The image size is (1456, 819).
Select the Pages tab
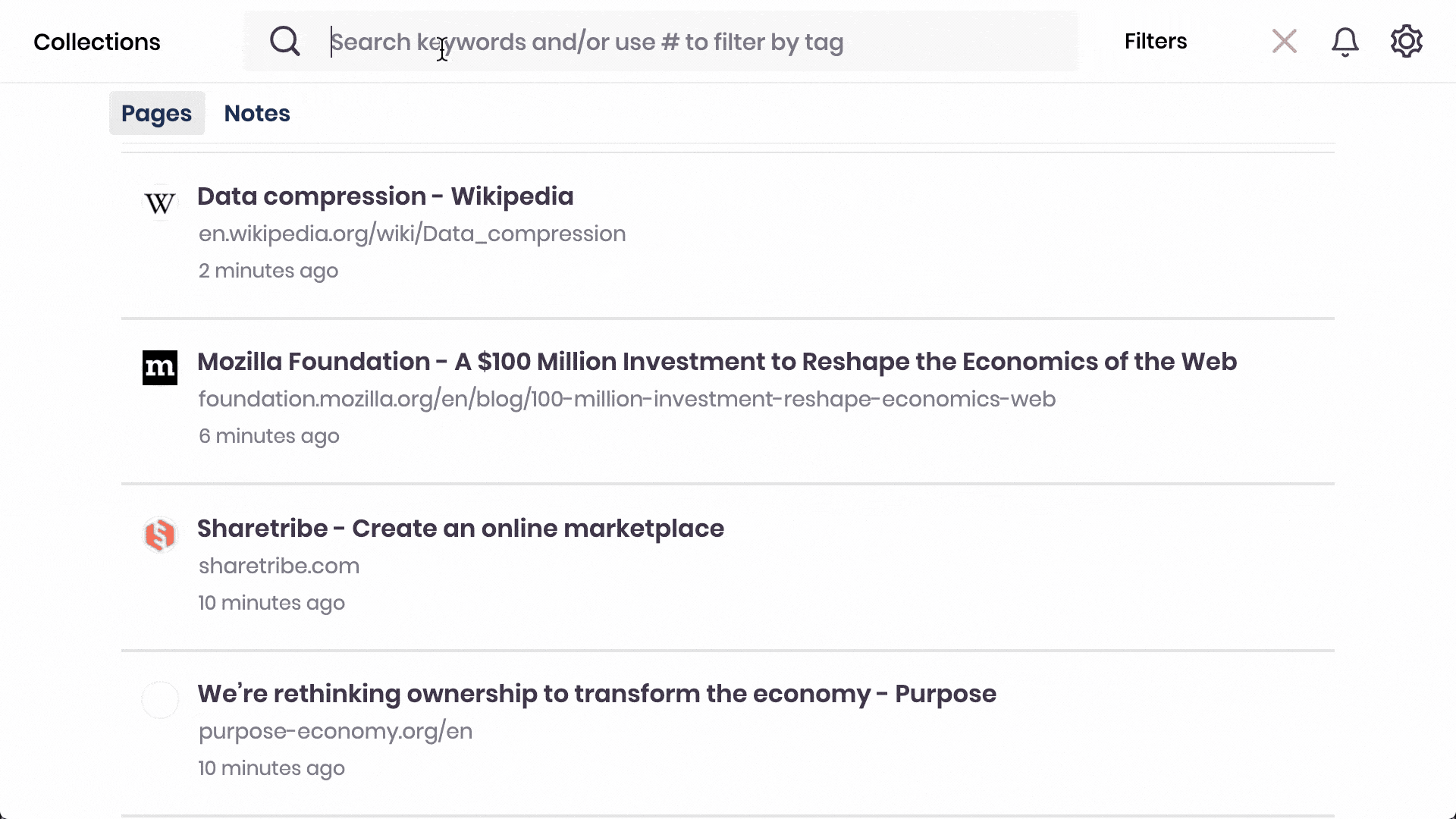point(156,113)
